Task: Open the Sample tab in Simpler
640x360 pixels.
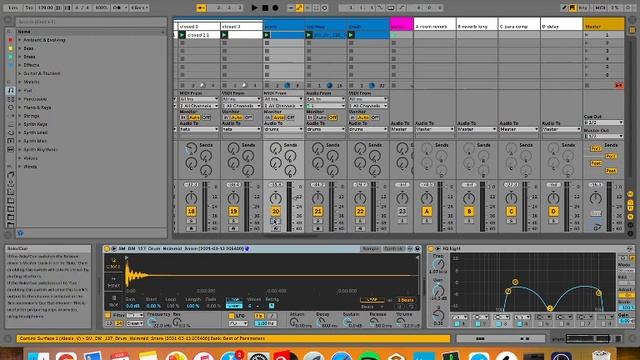Action: point(370,249)
